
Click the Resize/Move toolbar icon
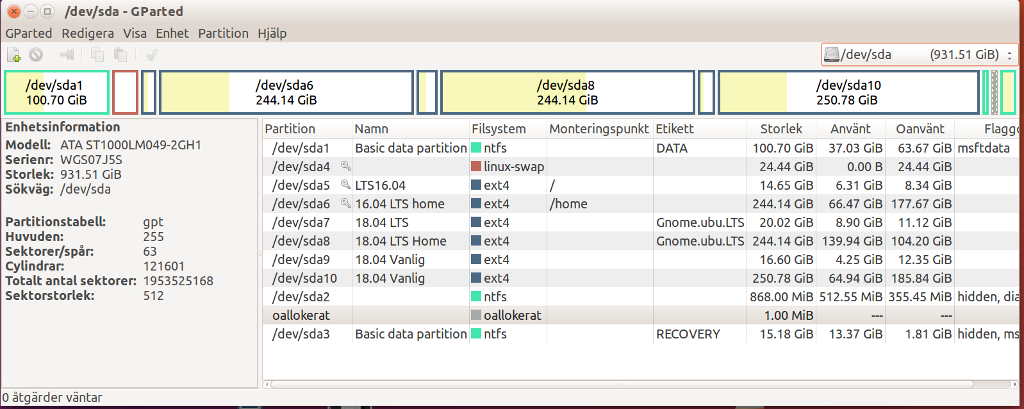(x=67, y=55)
